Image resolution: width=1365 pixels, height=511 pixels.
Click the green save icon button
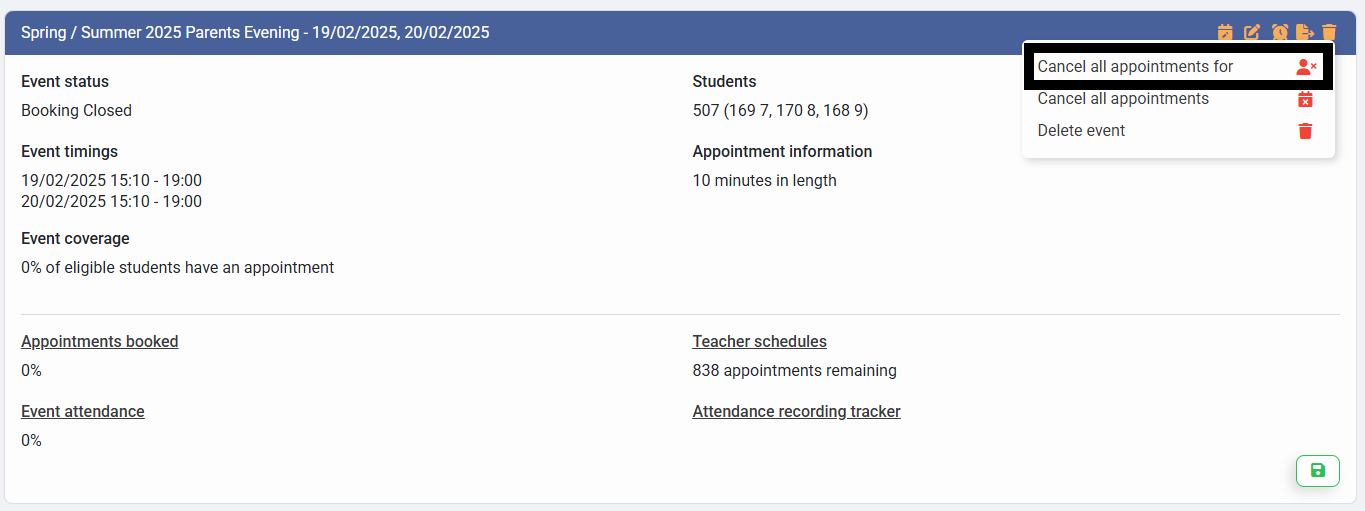click(1317, 470)
